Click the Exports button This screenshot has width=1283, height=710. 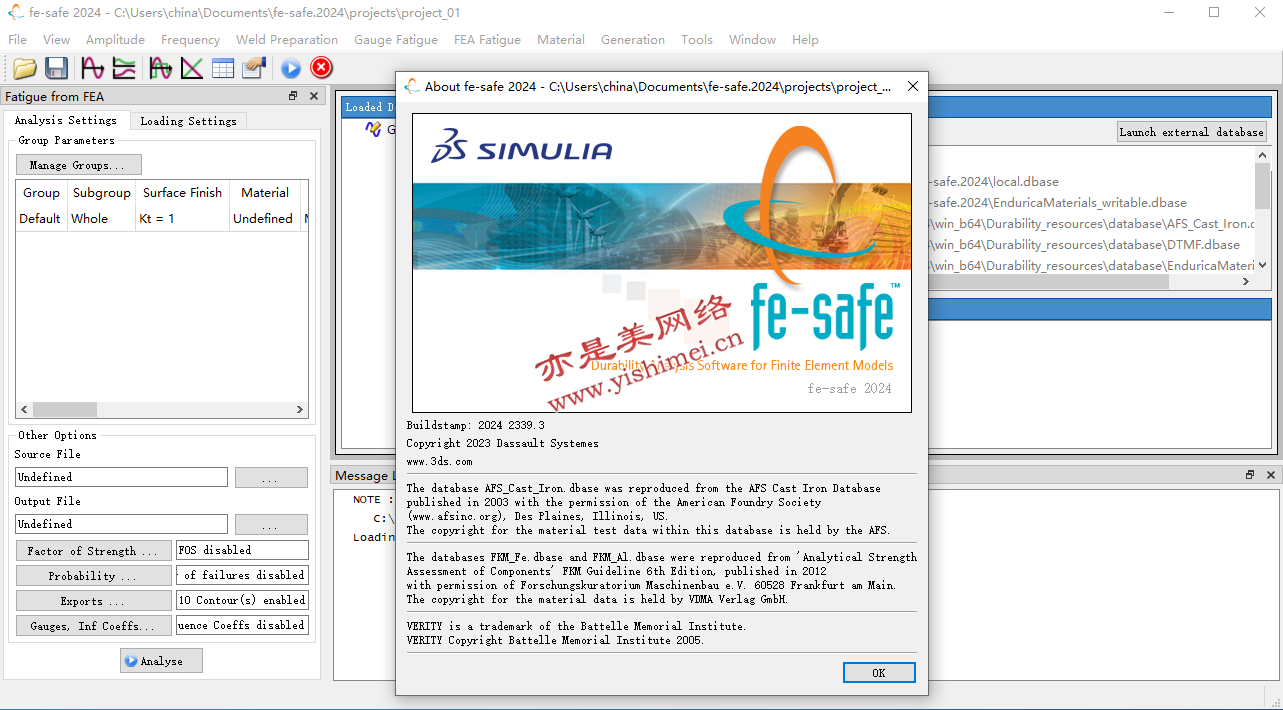[93, 601]
